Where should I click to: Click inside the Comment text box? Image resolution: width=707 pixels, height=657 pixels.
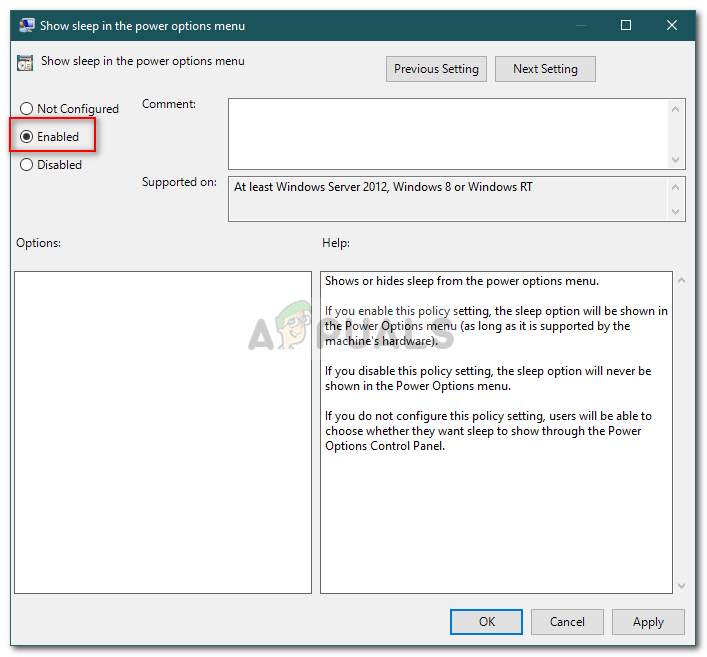pos(447,134)
